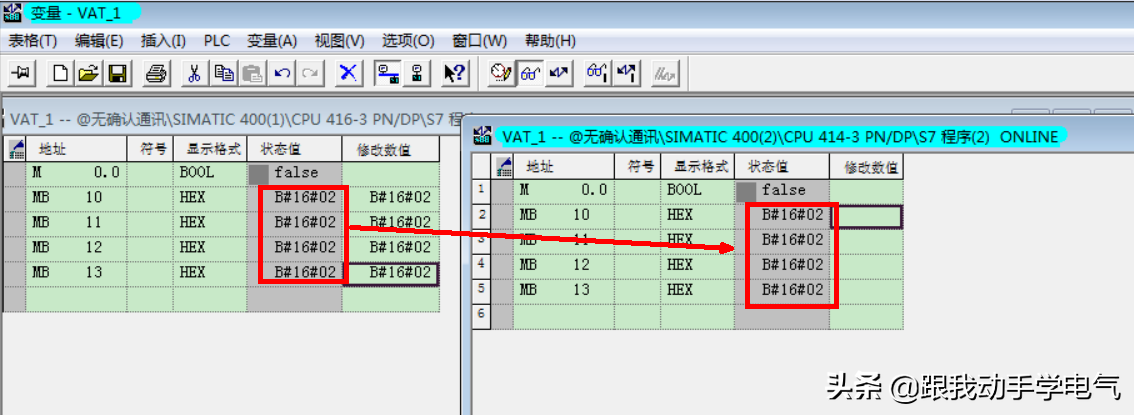Open the 选项(O) menu

click(x=408, y=41)
